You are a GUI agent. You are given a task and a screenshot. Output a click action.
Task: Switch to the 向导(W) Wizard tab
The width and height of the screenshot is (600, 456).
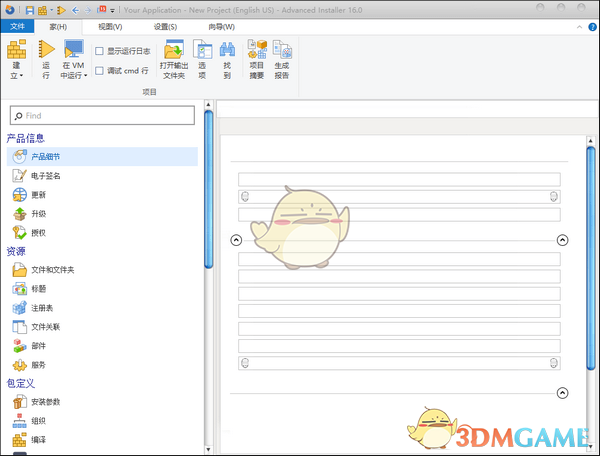pos(222,27)
